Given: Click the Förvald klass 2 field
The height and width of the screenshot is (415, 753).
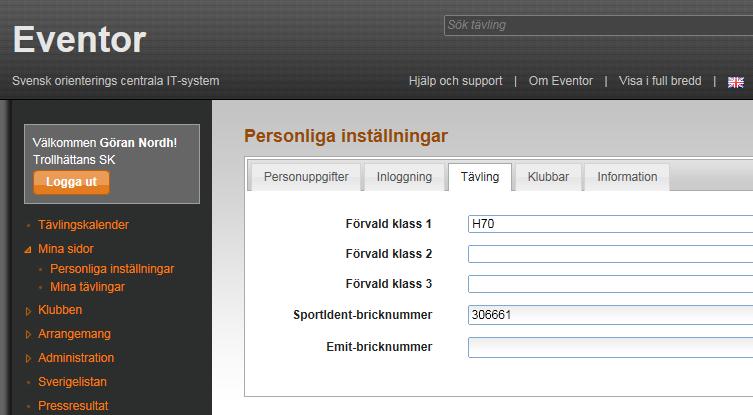Looking at the screenshot, I should (610, 254).
